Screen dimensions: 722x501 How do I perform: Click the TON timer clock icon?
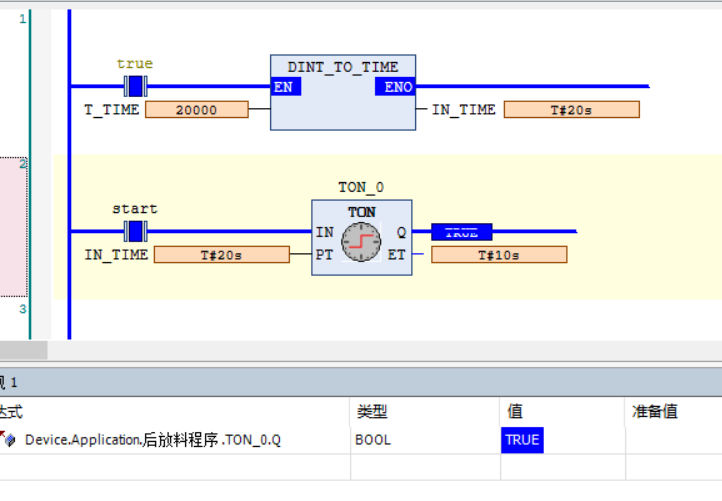(361, 242)
